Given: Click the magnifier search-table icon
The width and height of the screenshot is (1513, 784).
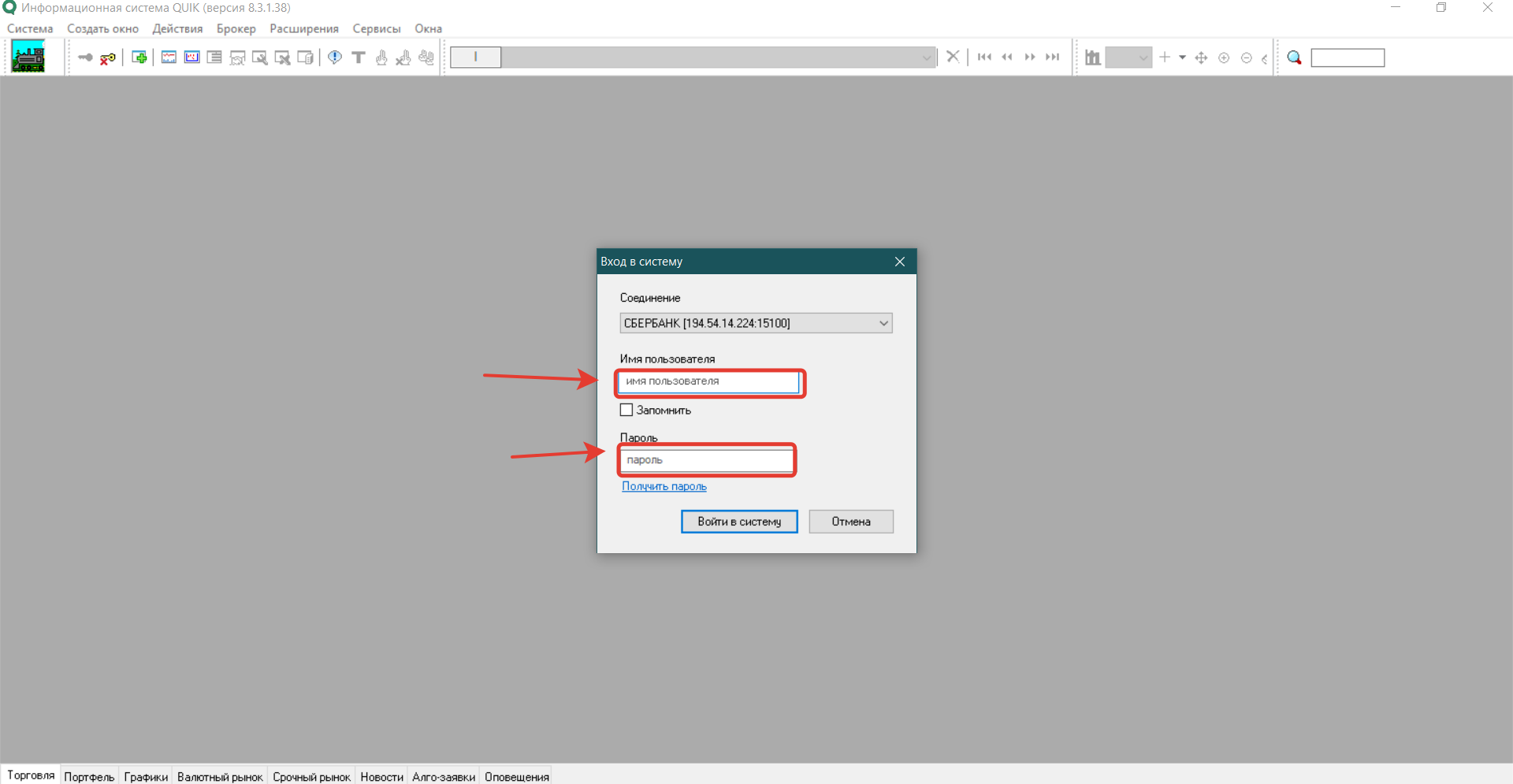Looking at the screenshot, I should point(260,58).
